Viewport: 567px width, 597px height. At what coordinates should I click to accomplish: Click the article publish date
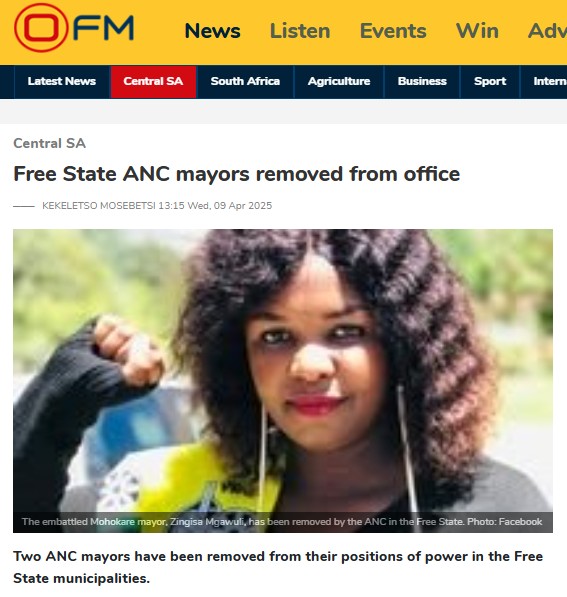pyautogui.click(x=215, y=206)
